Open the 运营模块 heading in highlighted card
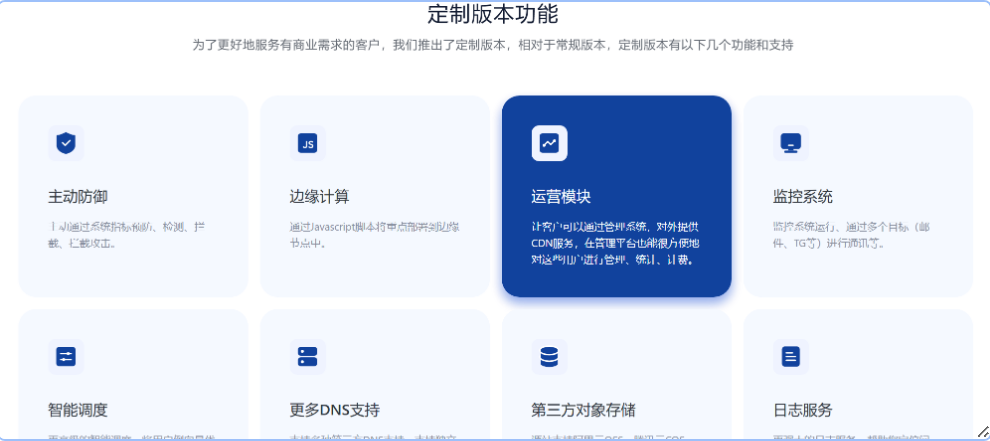 (x=561, y=196)
